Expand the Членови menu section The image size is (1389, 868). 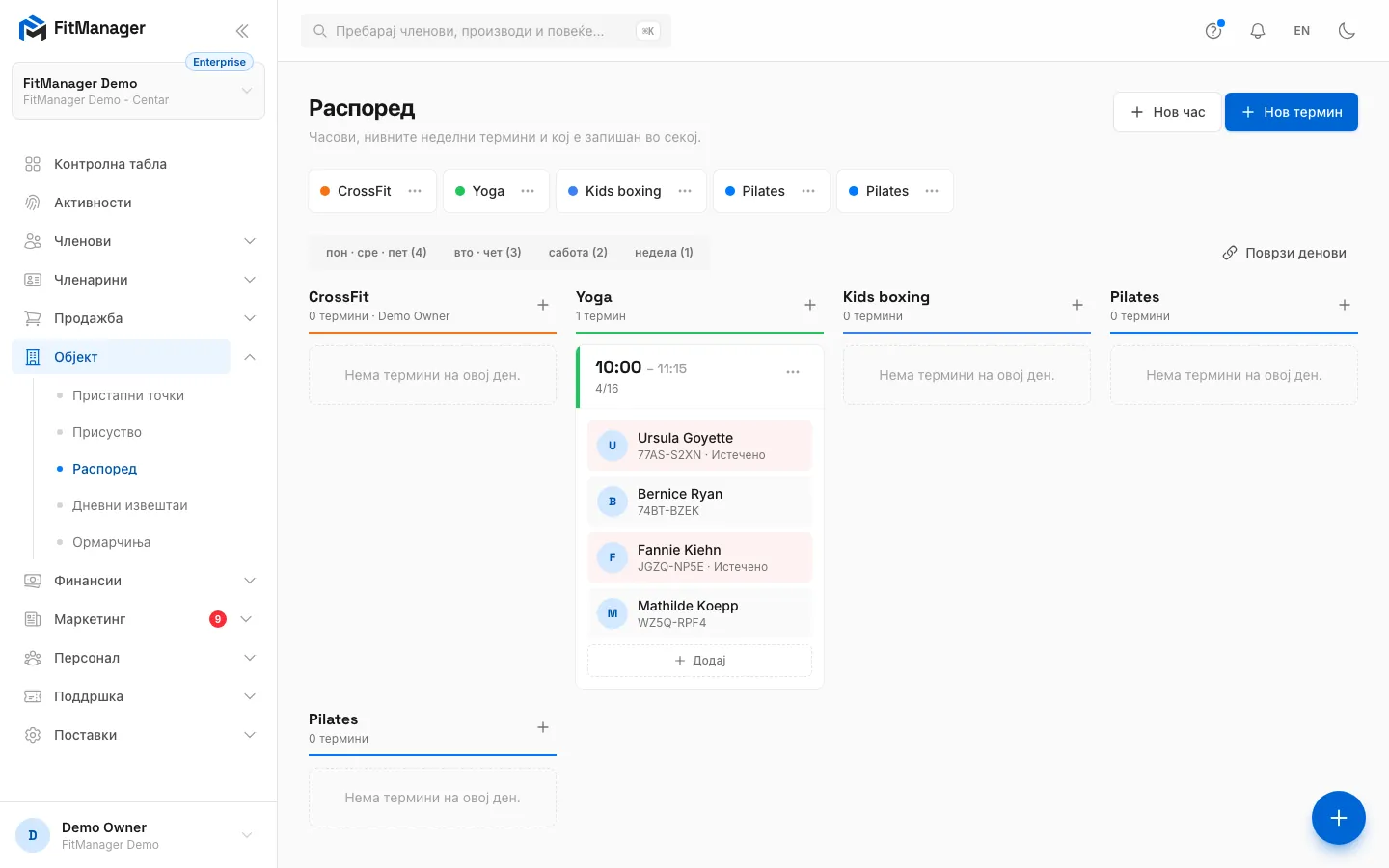coord(138,241)
